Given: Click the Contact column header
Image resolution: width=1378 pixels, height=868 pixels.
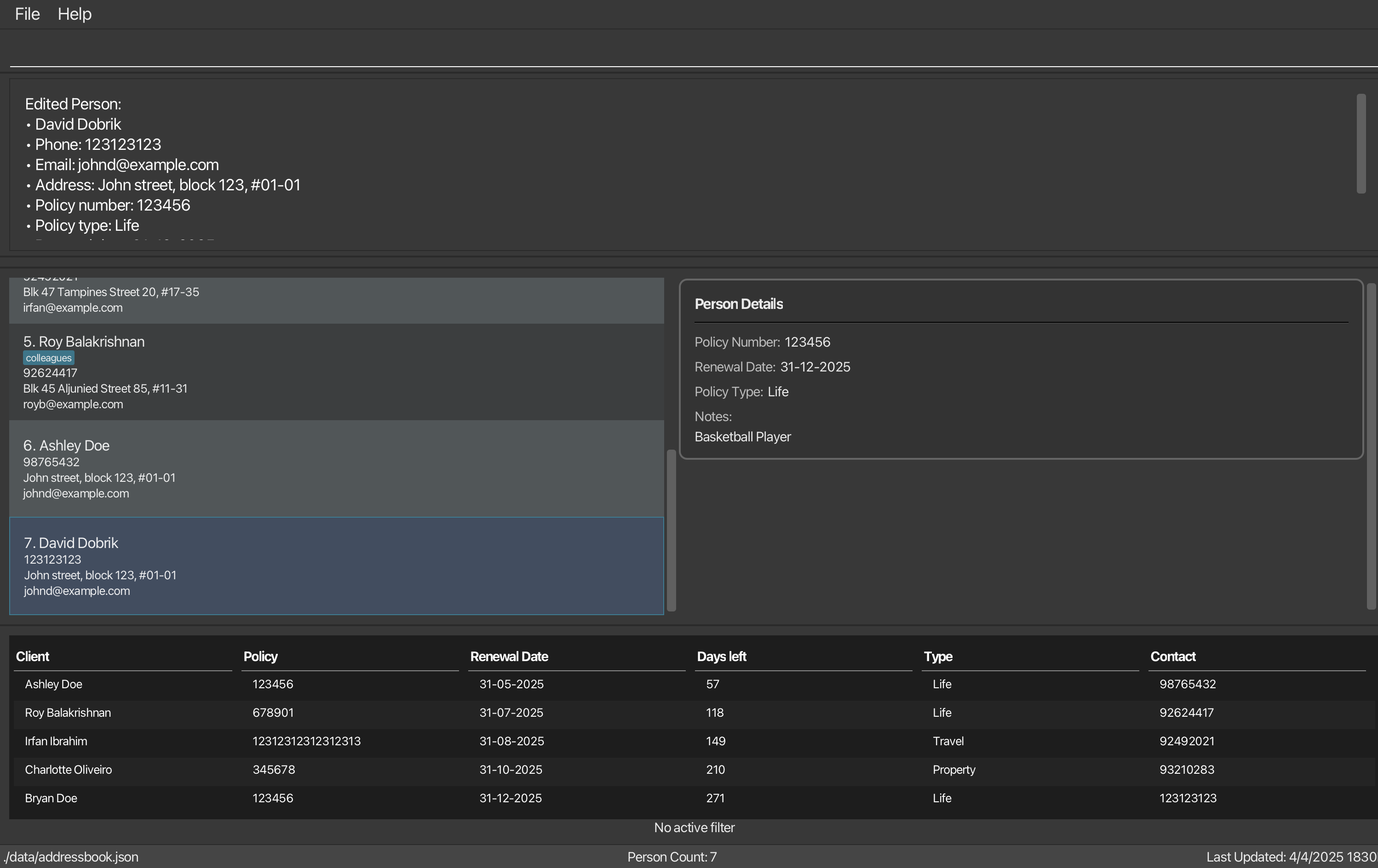Looking at the screenshot, I should (x=1172, y=657).
